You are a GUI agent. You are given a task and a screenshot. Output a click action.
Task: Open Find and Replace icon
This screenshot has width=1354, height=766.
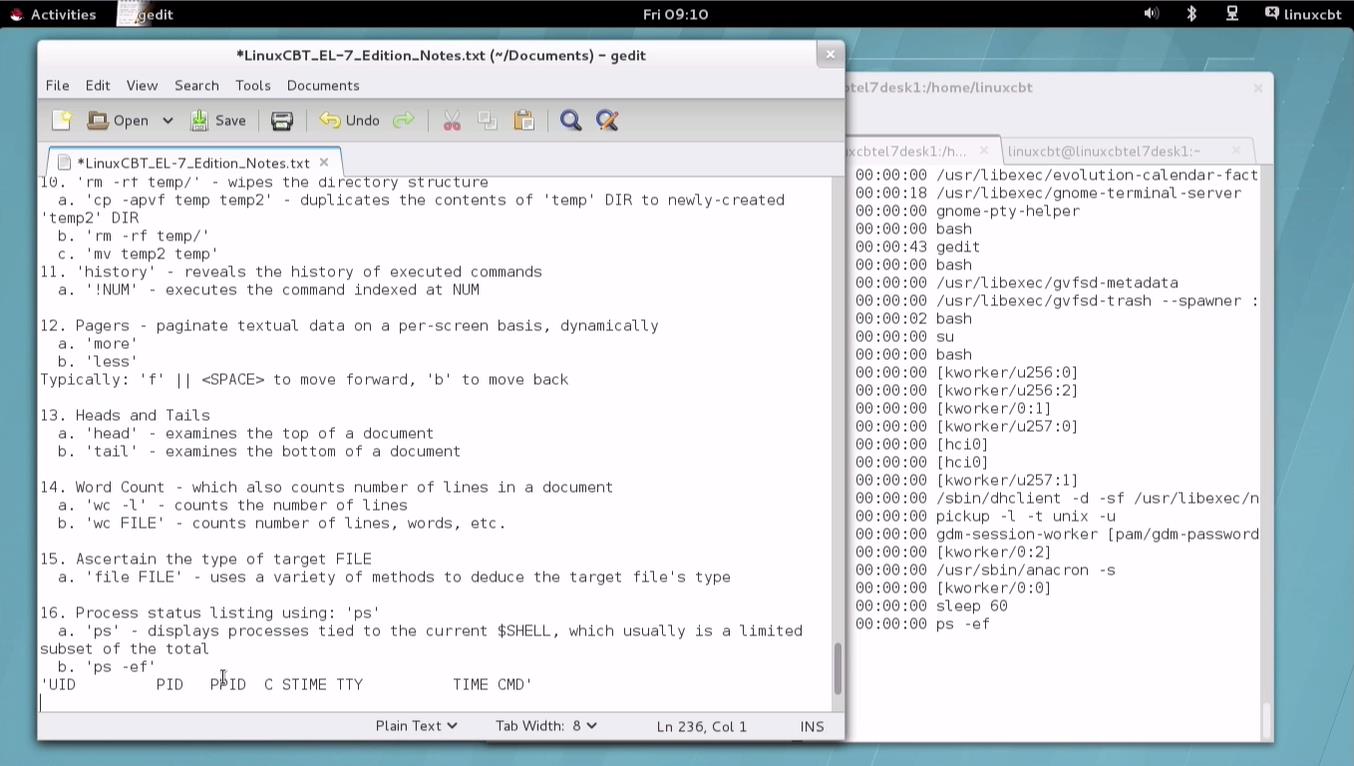(x=607, y=120)
